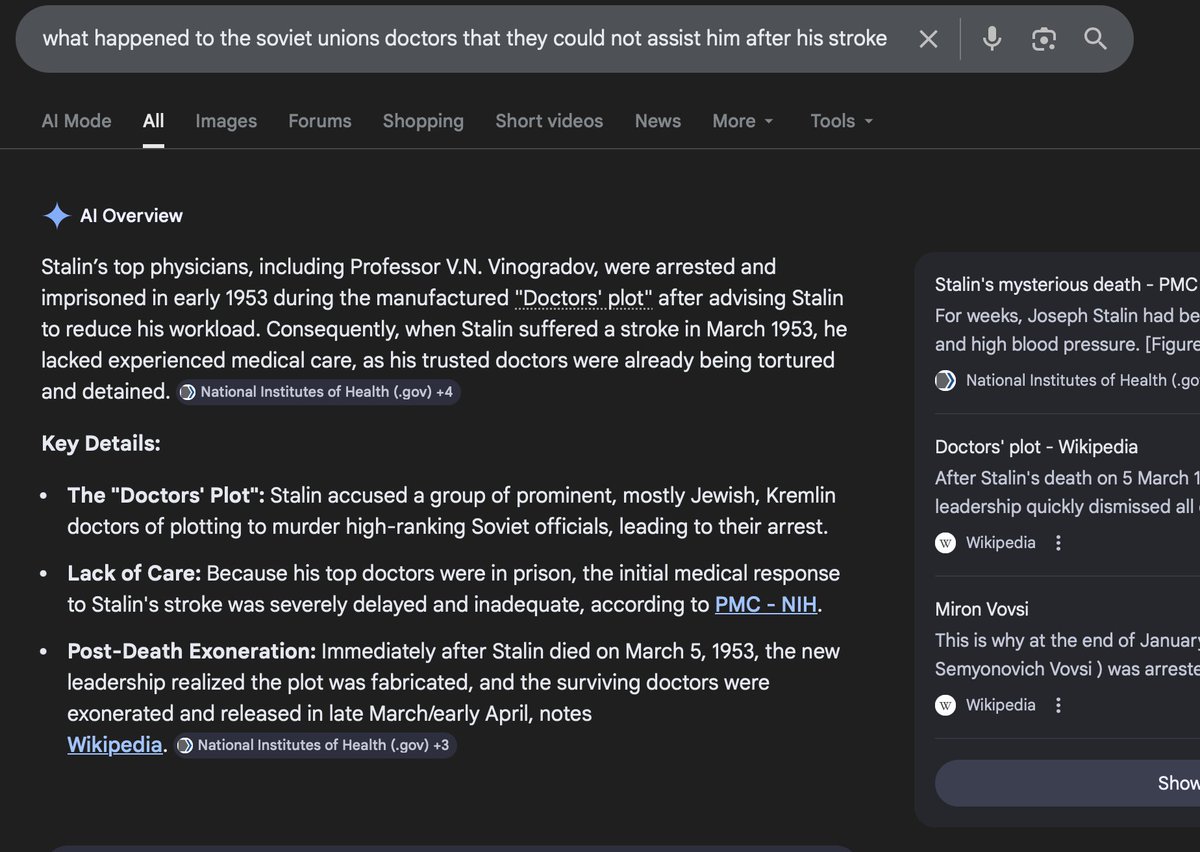Image resolution: width=1200 pixels, height=852 pixels.
Task: Open Google Lens image search icon
Action: 1044,39
